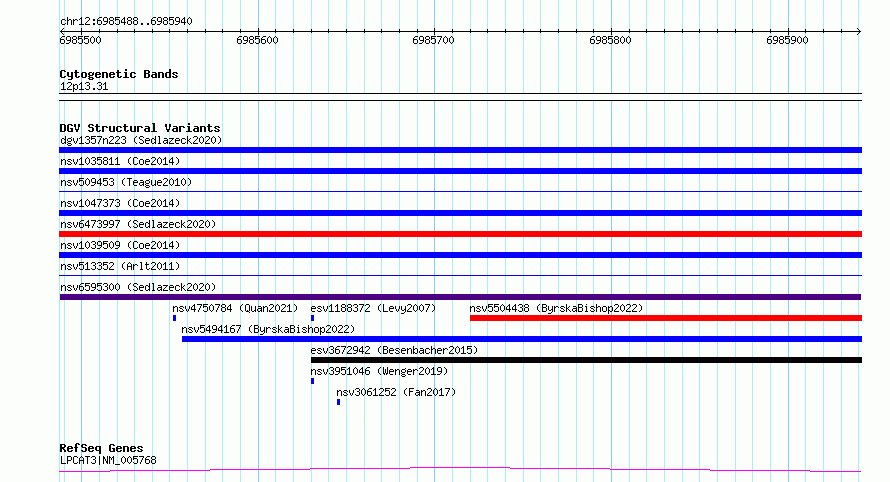The width and height of the screenshot is (890, 482).
Task: Open nsv1047373 (Coe2014) variant label
Action: coord(120,203)
